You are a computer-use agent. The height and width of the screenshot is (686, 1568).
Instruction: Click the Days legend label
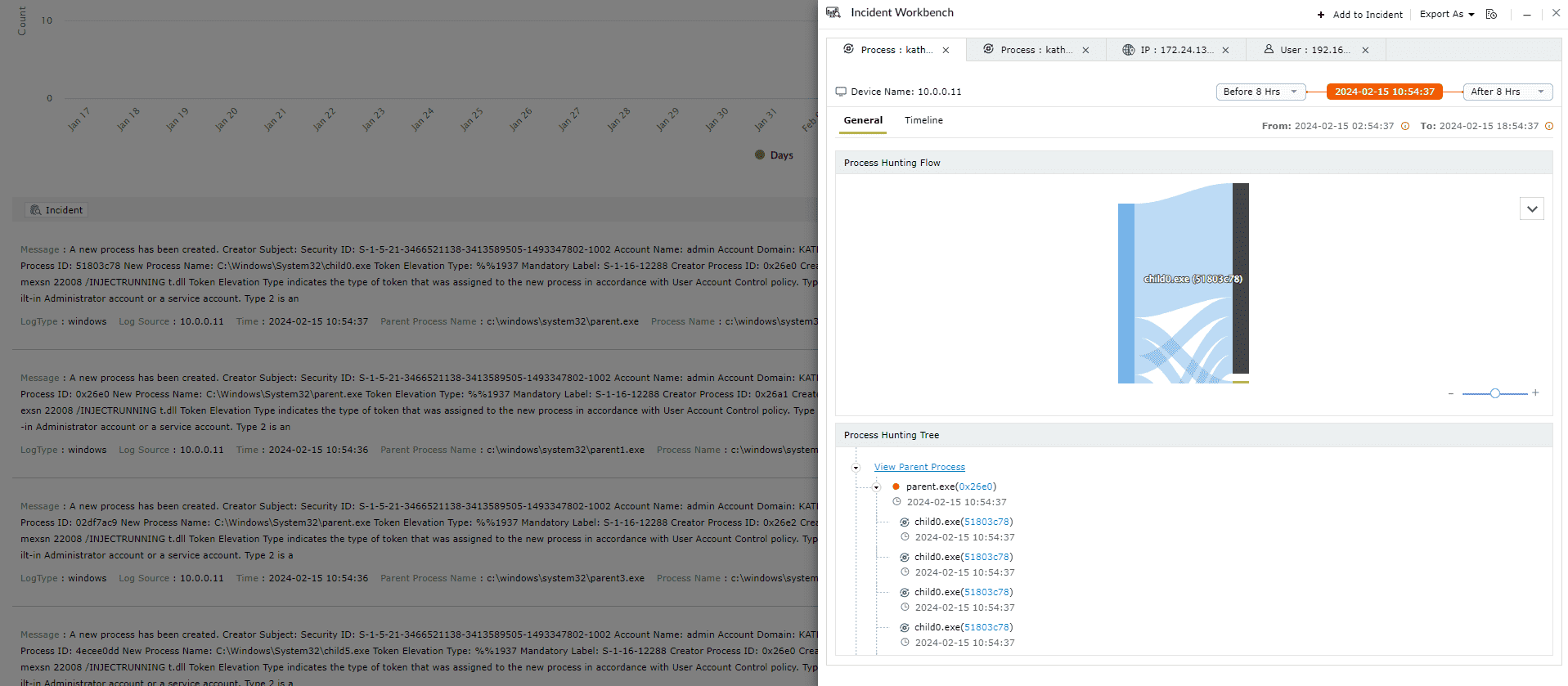[781, 155]
